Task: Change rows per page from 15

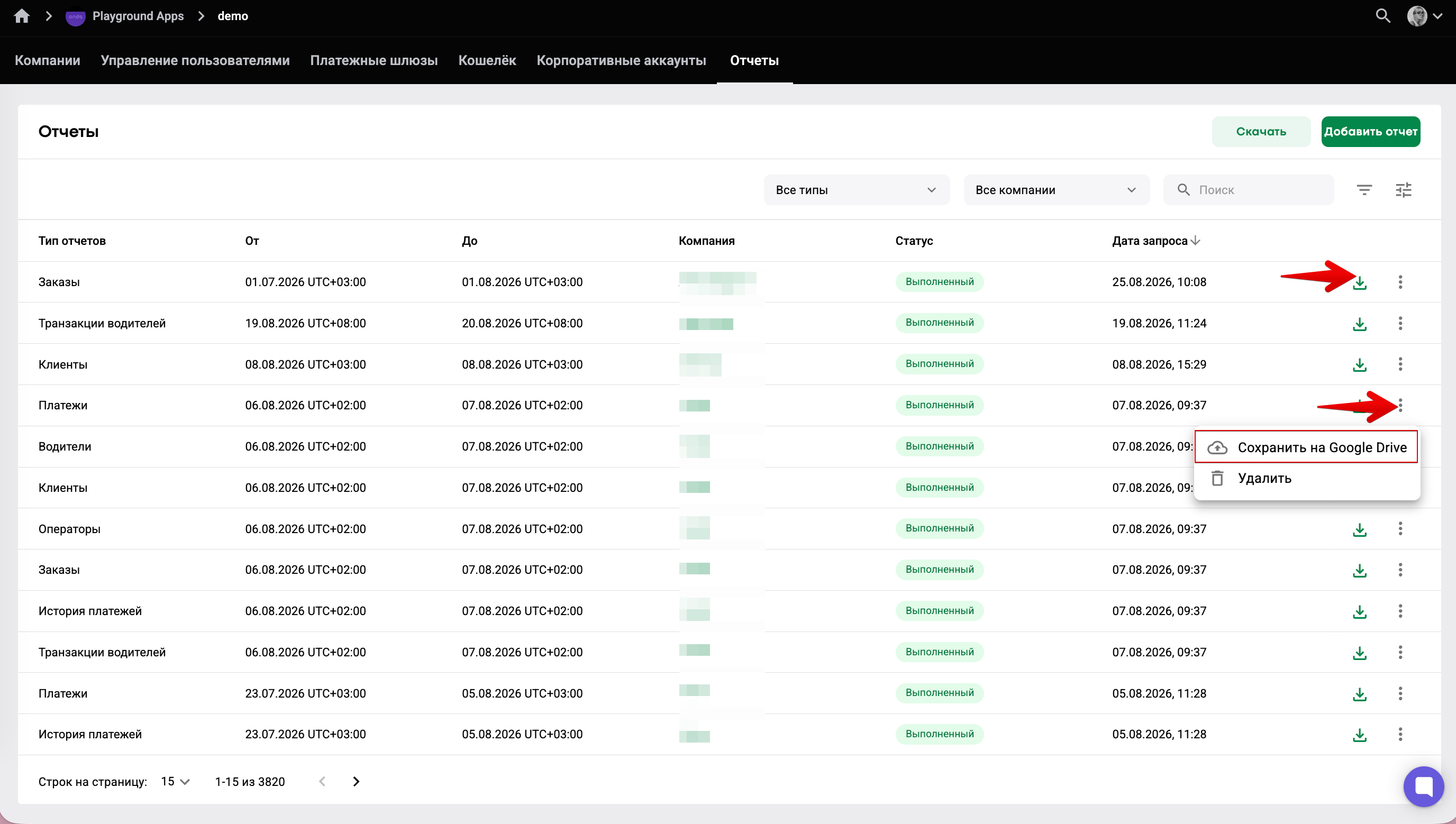Action: click(175, 782)
